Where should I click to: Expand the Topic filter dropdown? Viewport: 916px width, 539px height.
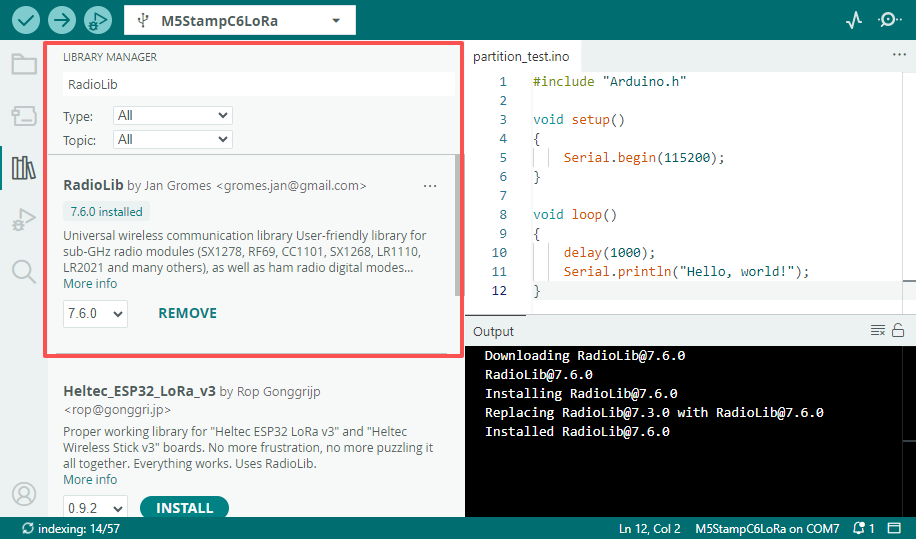[172, 140]
